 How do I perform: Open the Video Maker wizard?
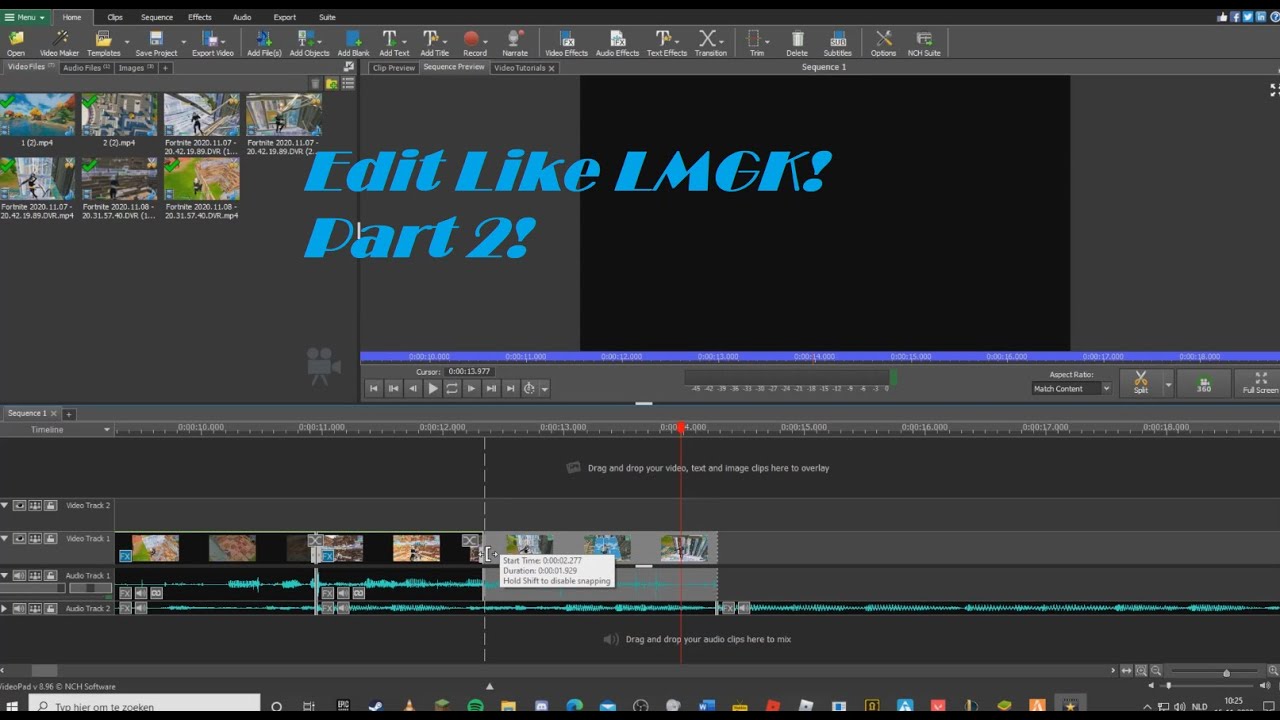tap(59, 43)
